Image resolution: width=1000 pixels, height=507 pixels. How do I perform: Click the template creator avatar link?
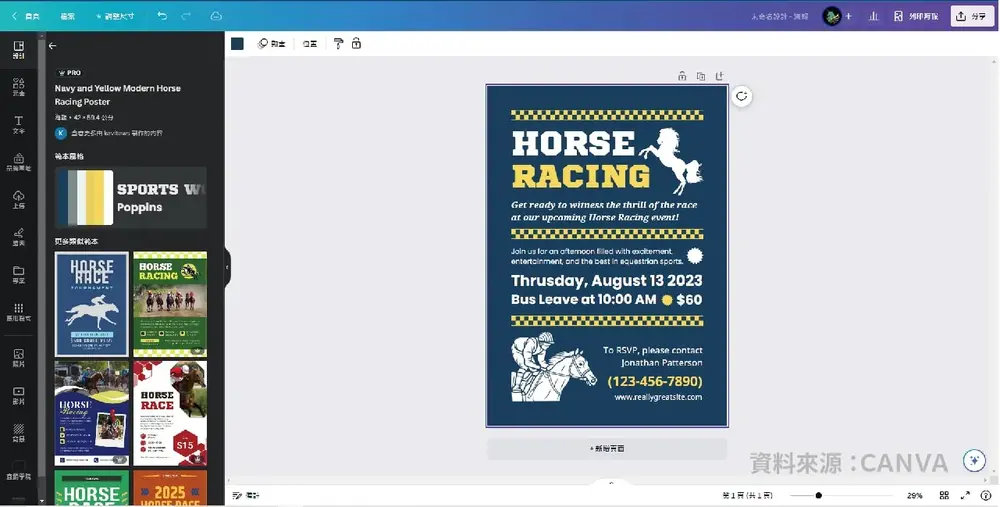point(61,133)
